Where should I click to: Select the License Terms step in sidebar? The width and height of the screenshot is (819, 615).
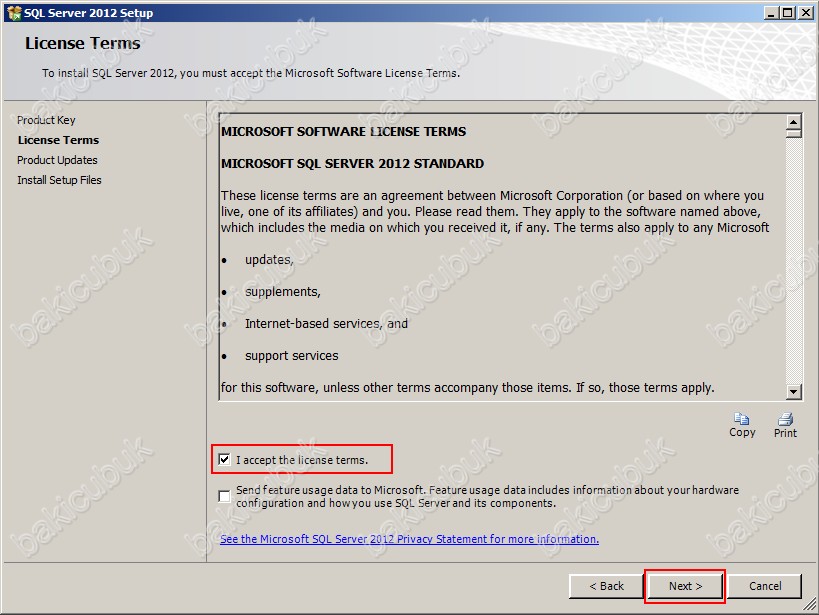tap(58, 140)
